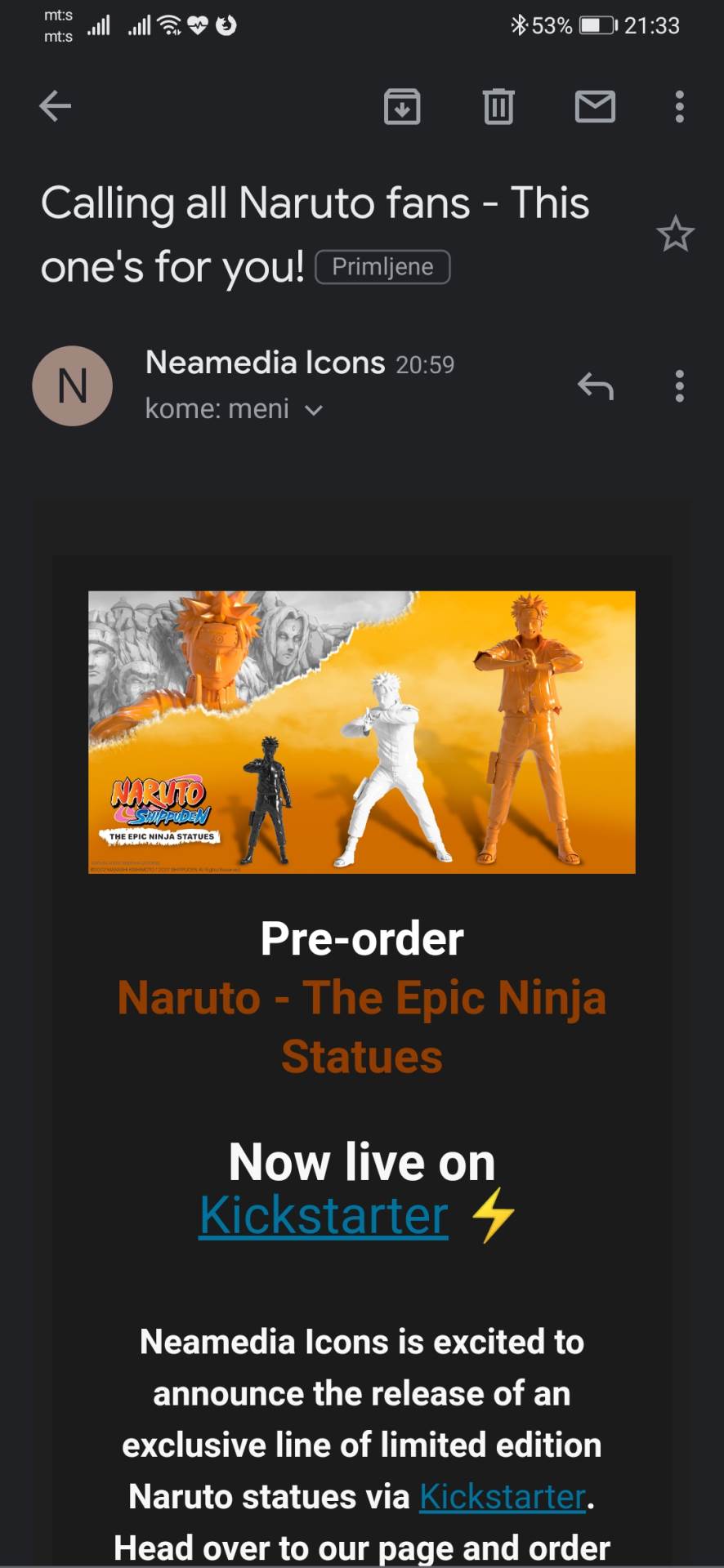The width and height of the screenshot is (724, 1568).
Task: Tap kome: meni recipient text
Action: pos(217,409)
